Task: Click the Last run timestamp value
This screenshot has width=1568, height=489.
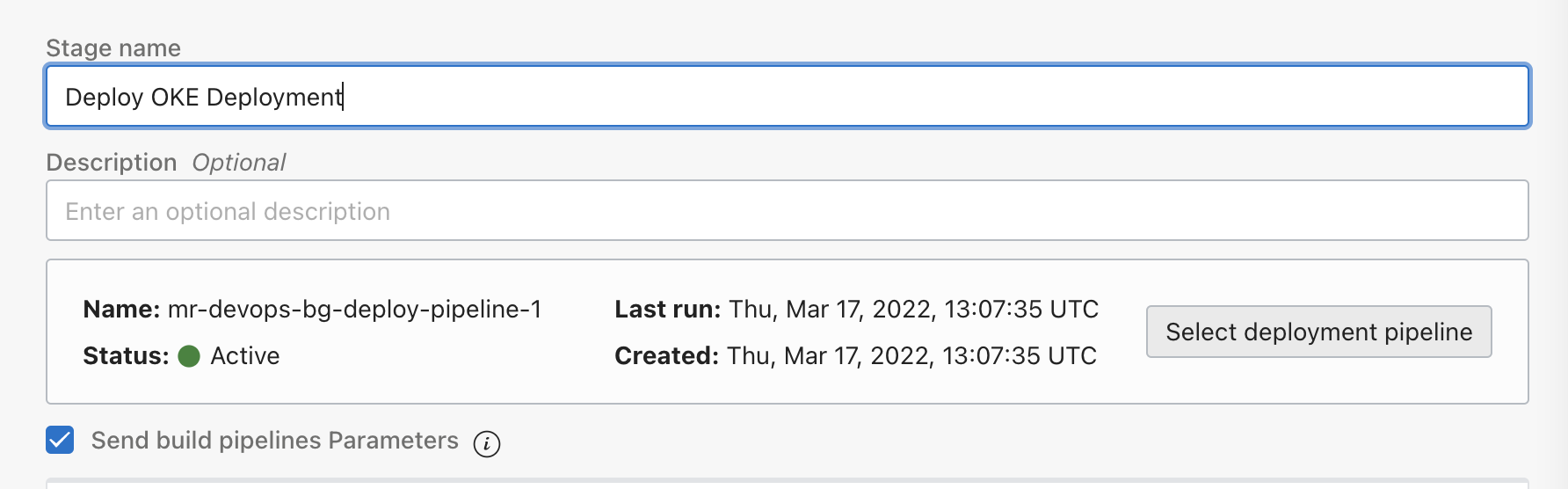Action: (x=913, y=310)
